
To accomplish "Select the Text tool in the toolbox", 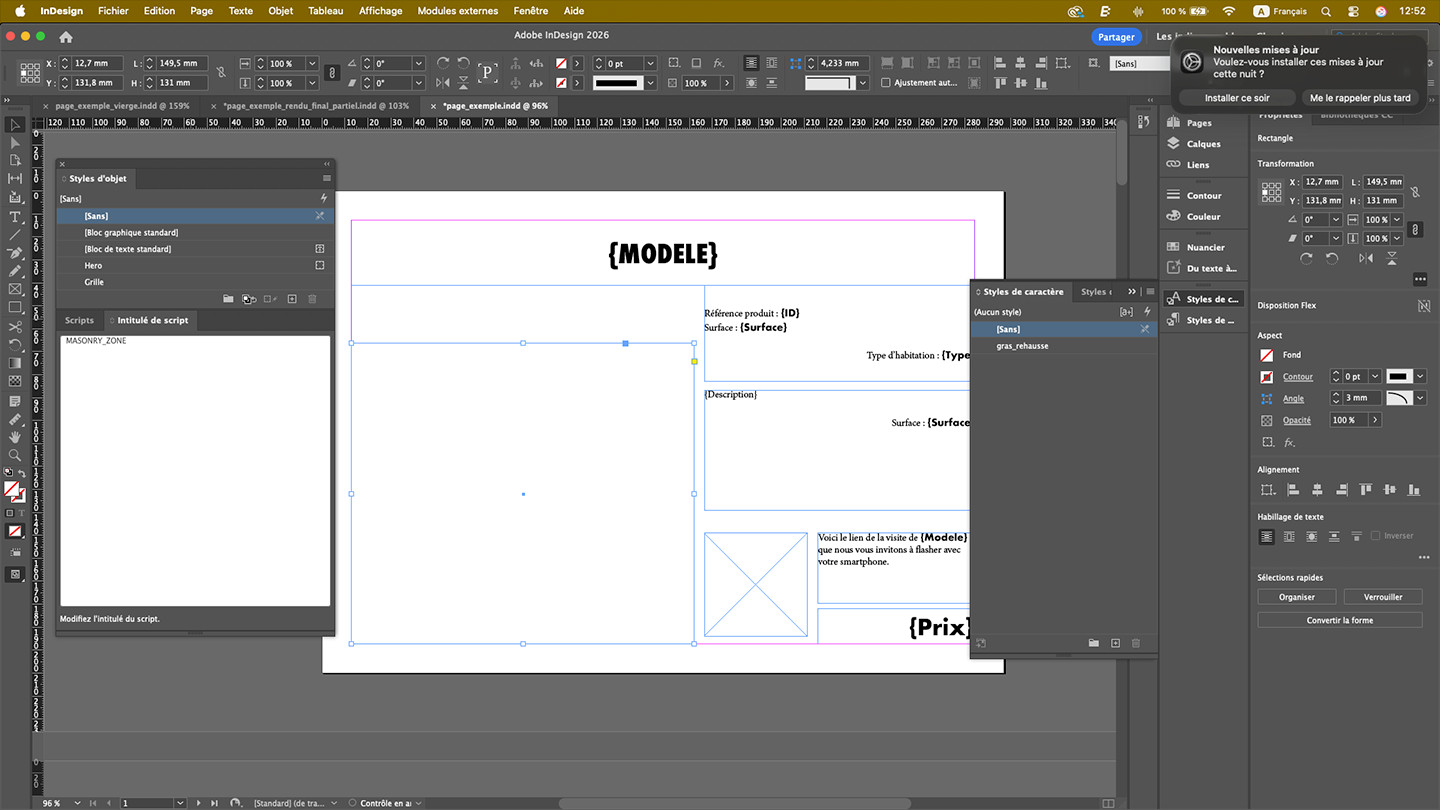I will 15,217.
